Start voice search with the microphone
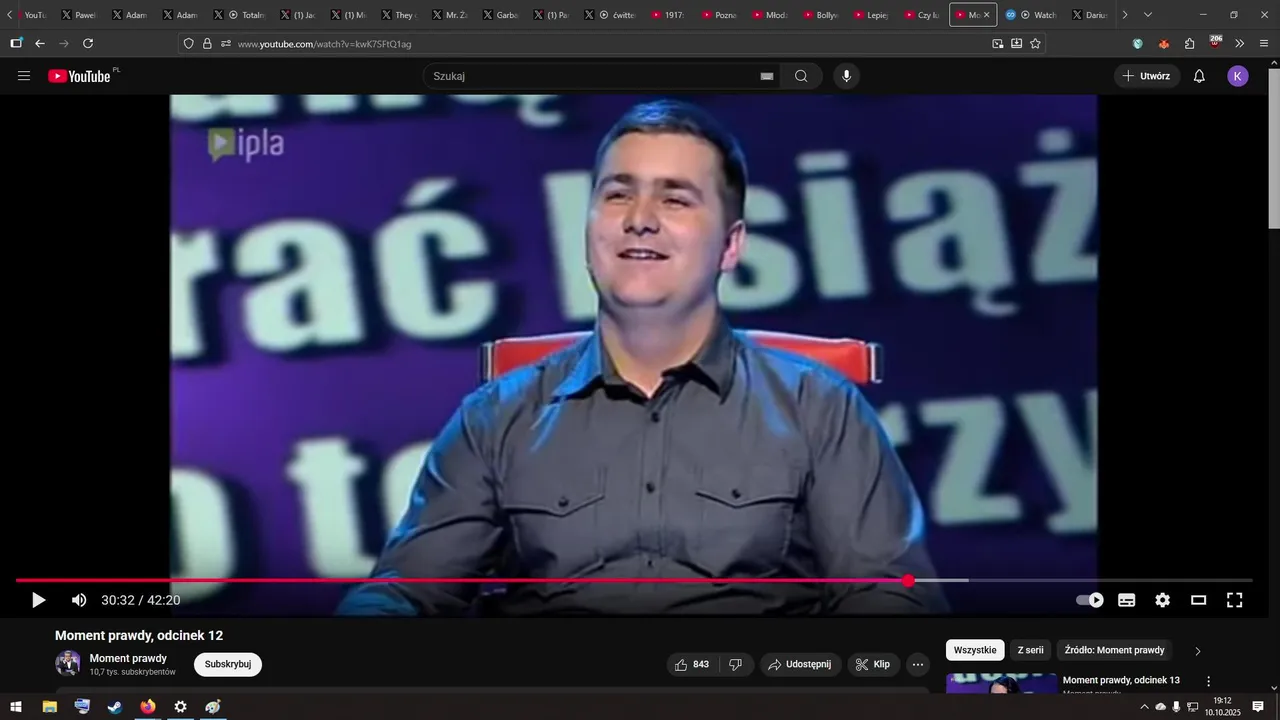Viewport: 1280px width, 720px height. (x=847, y=76)
